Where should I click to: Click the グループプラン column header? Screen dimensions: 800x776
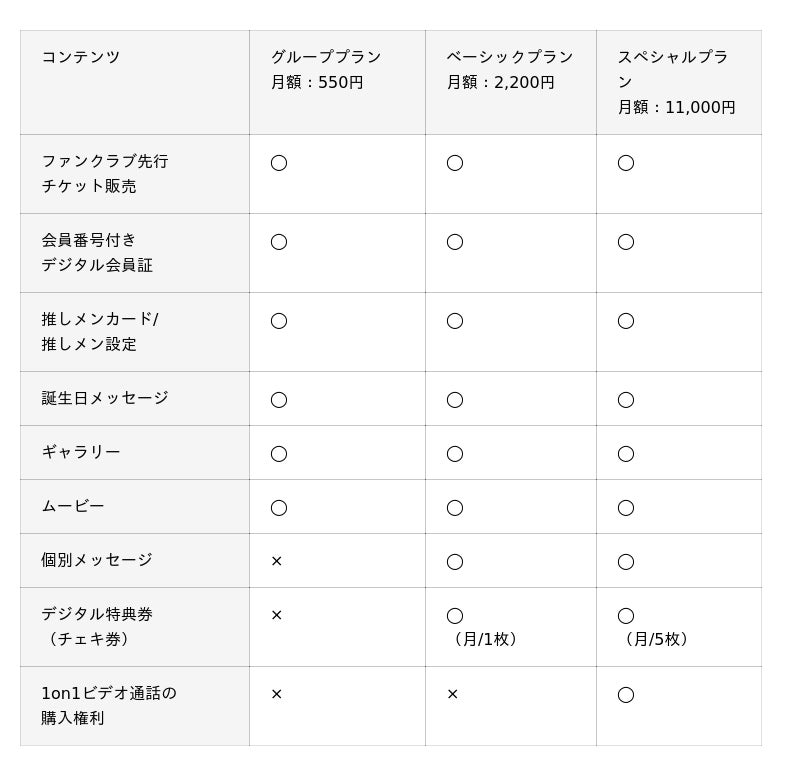click(x=326, y=69)
